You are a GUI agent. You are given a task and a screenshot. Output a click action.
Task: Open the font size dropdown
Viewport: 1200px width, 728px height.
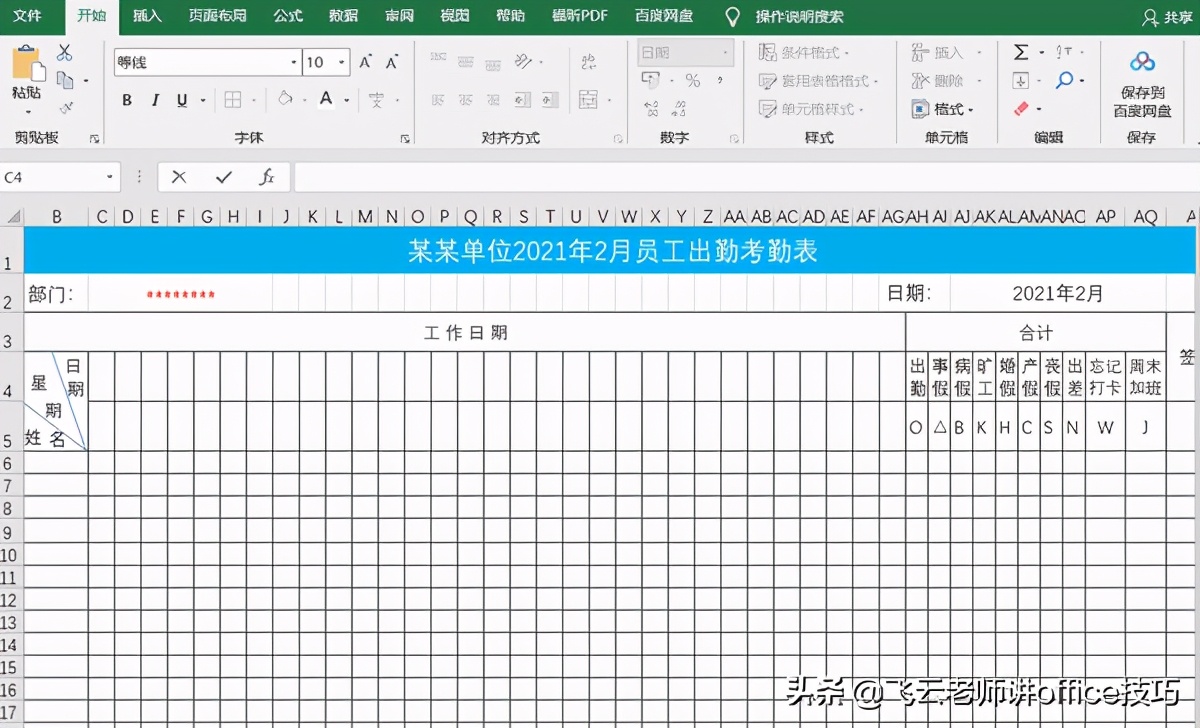(341, 62)
